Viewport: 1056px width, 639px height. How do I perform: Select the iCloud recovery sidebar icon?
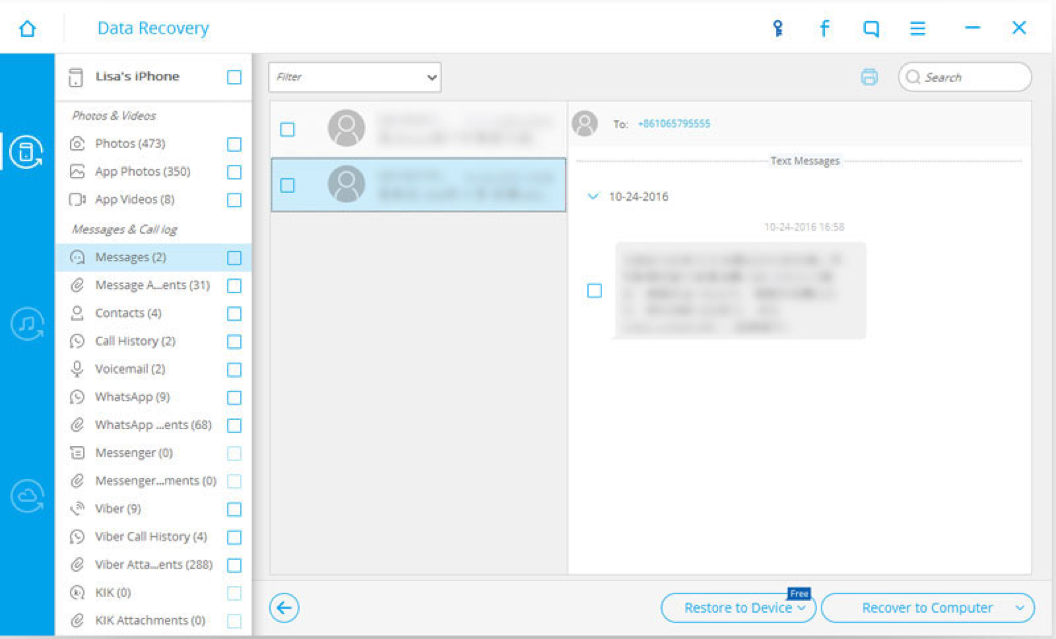pyautogui.click(x=27, y=496)
